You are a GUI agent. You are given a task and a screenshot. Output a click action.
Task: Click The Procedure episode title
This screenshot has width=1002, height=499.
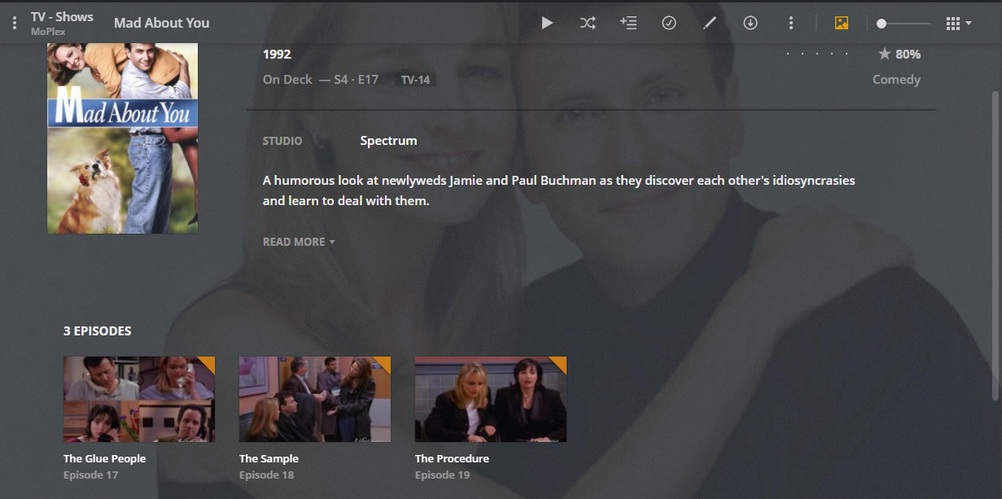(x=452, y=459)
